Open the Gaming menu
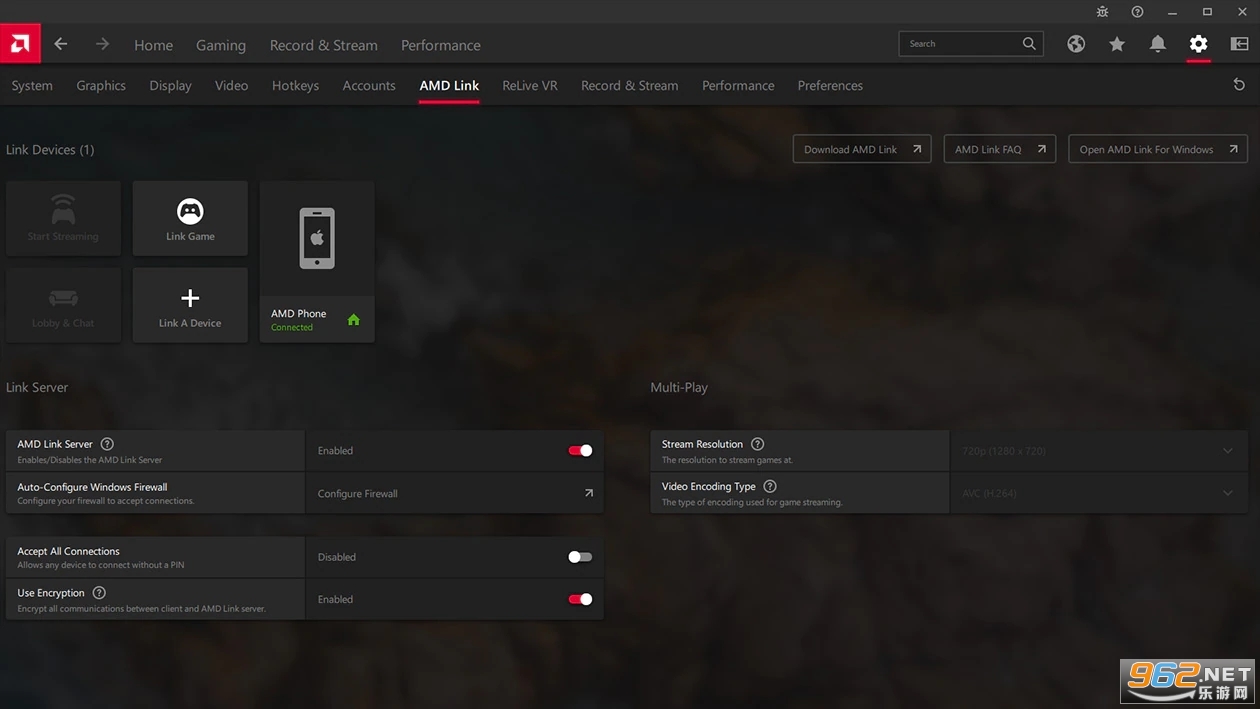The width and height of the screenshot is (1260, 709). (221, 45)
